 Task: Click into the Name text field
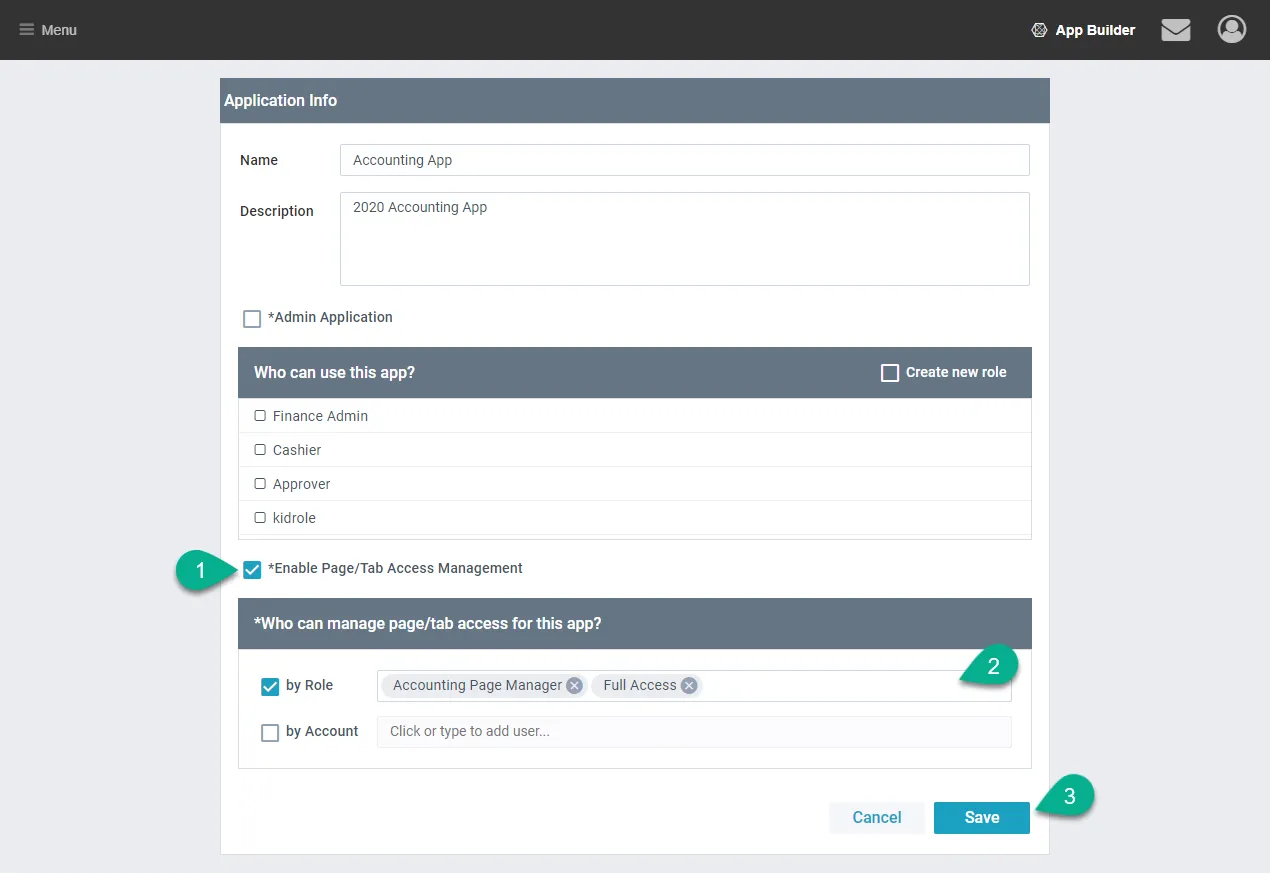(684, 160)
